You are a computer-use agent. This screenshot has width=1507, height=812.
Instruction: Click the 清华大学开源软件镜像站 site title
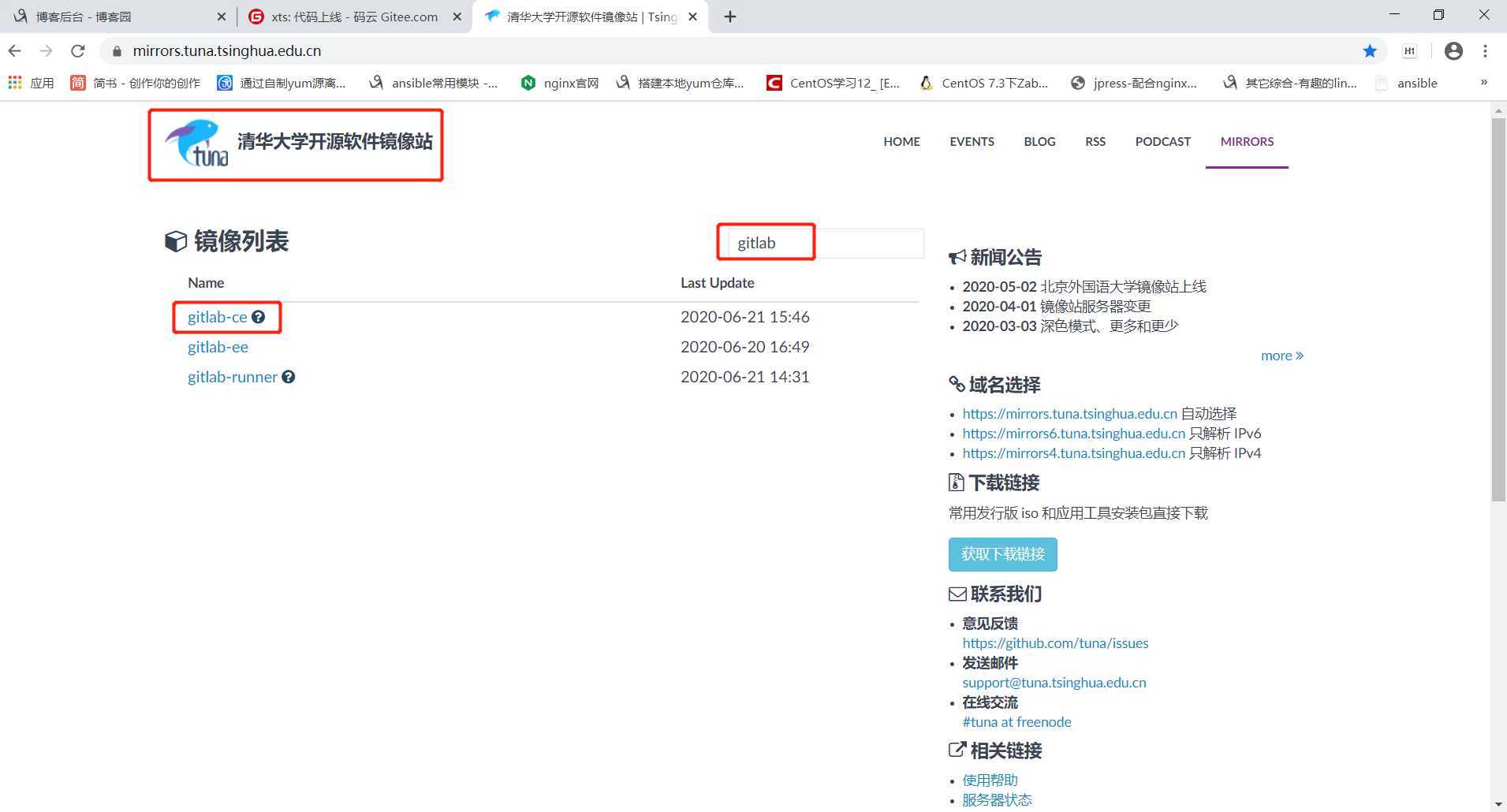[x=335, y=142]
